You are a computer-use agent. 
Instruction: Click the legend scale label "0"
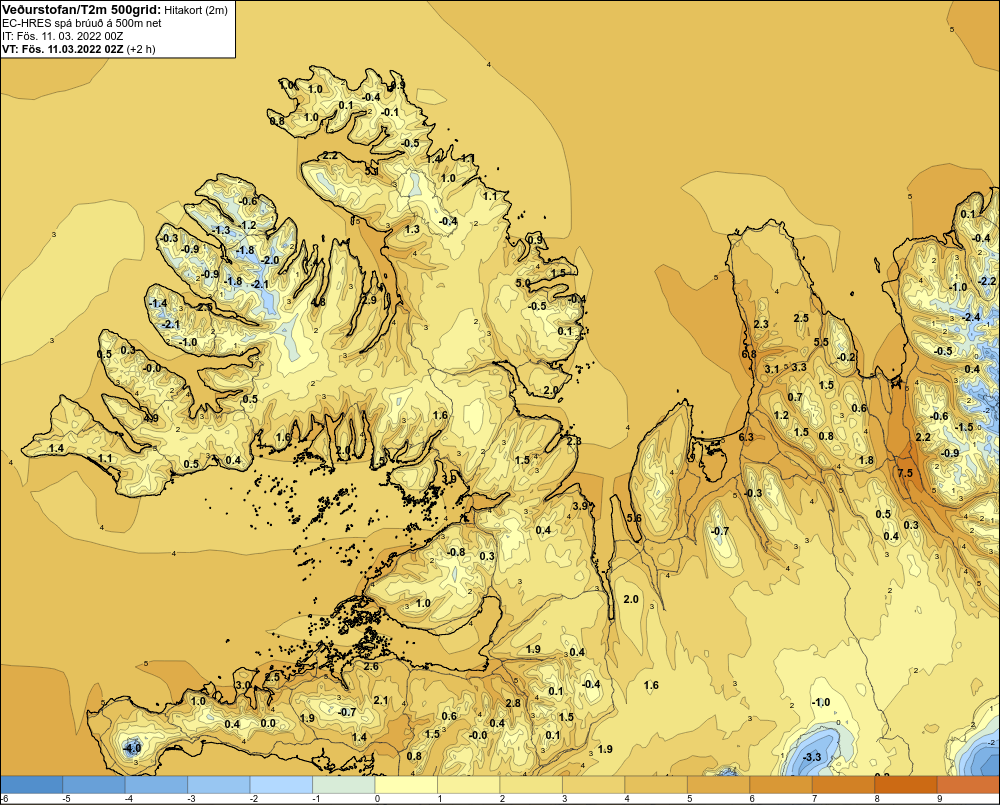pos(377,799)
